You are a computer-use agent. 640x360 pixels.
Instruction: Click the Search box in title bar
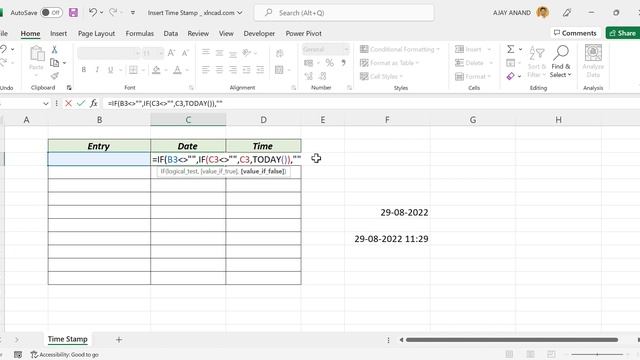(x=344, y=13)
